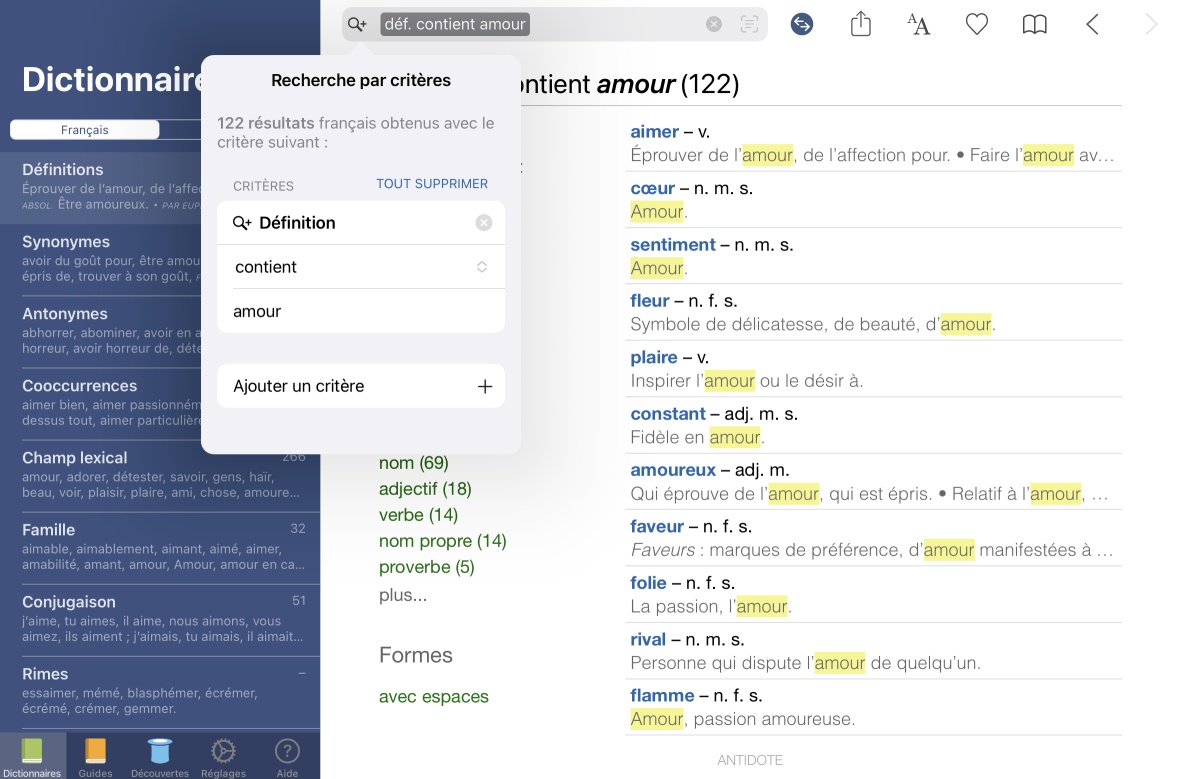Open the Réglages gear tab

[223, 756]
